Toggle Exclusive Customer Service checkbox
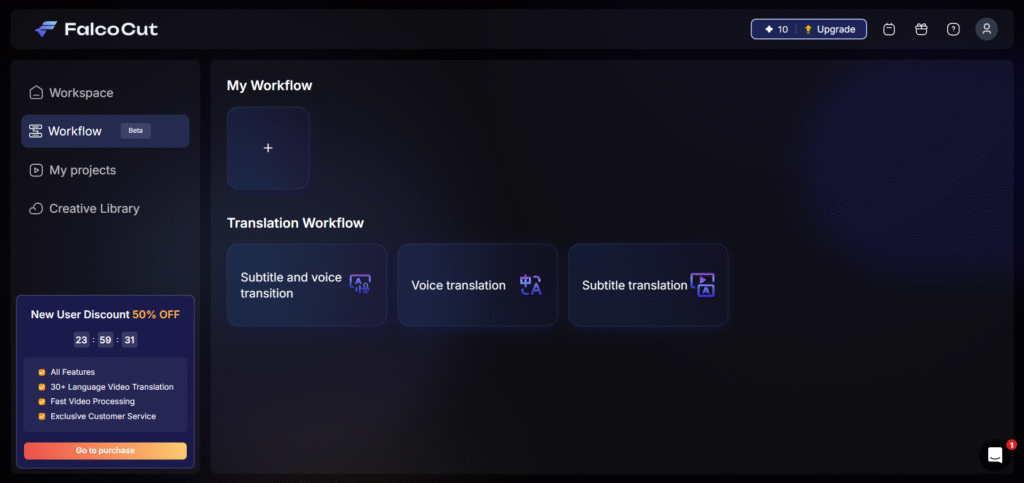 click(42, 416)
